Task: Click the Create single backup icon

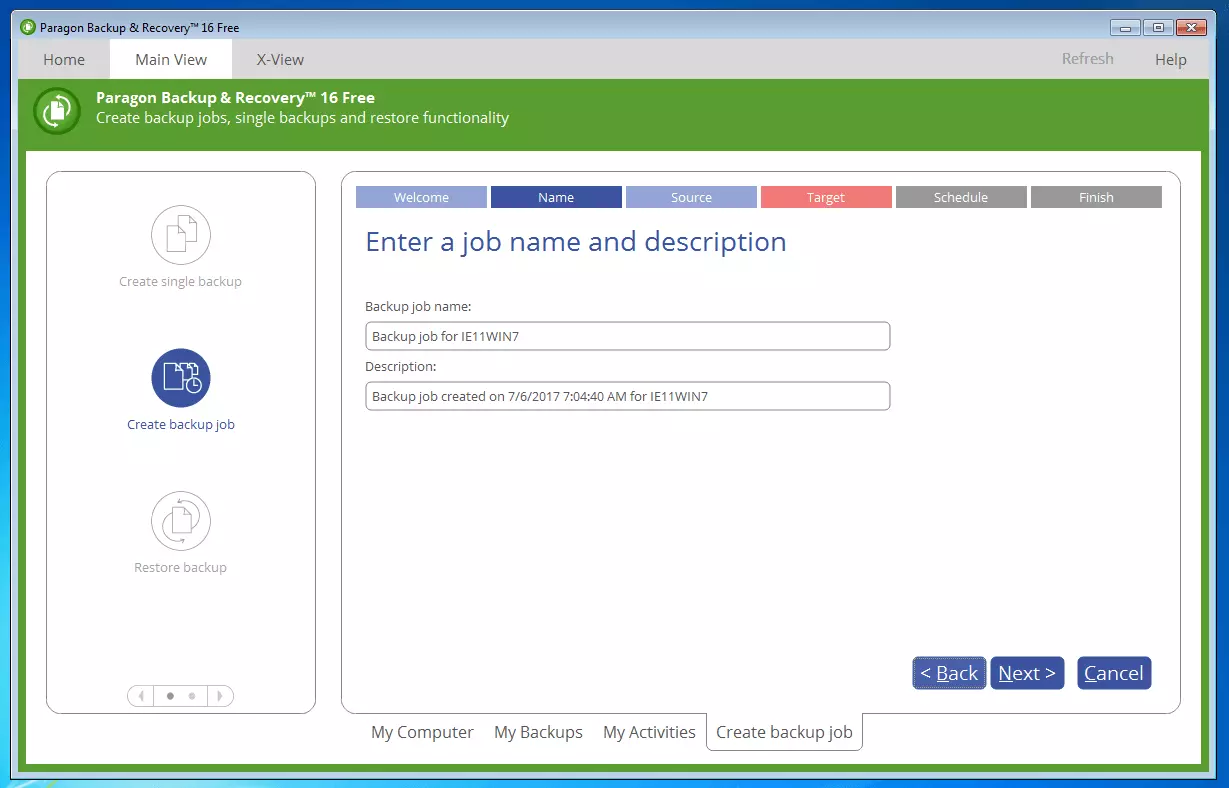Action: tap(181, 235)
